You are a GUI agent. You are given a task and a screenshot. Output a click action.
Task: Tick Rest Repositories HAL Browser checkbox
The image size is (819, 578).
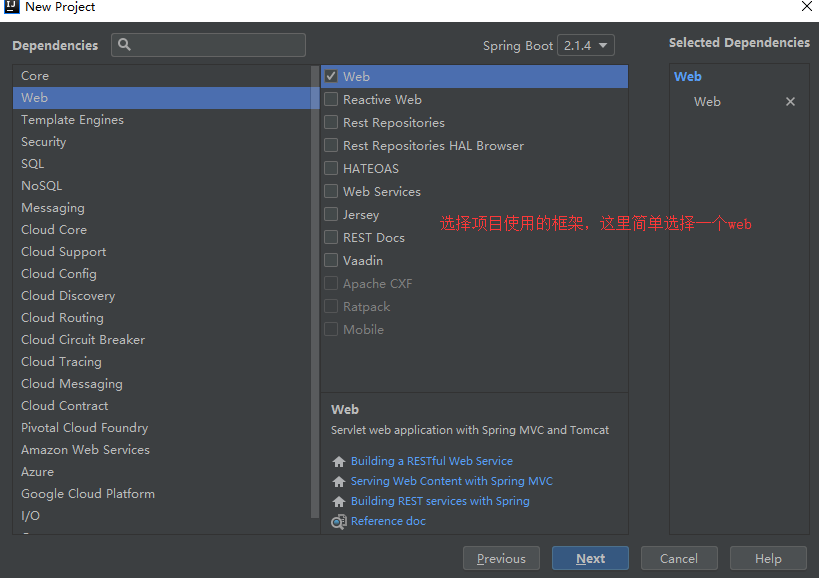pyautogui.click(x=331, y=145)
